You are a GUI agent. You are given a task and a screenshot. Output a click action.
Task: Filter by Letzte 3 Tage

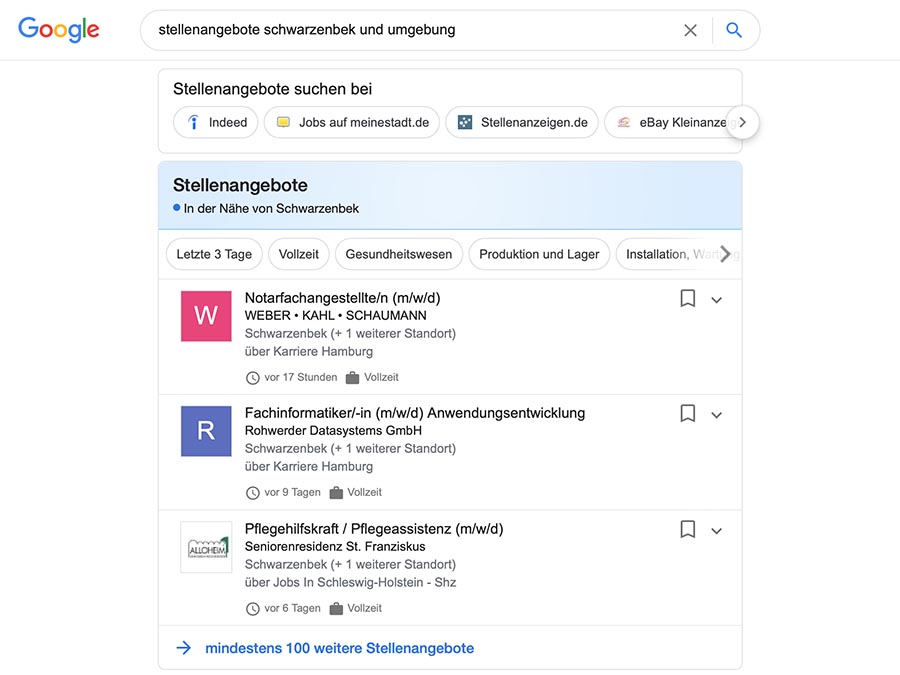(x=214, y=254)
